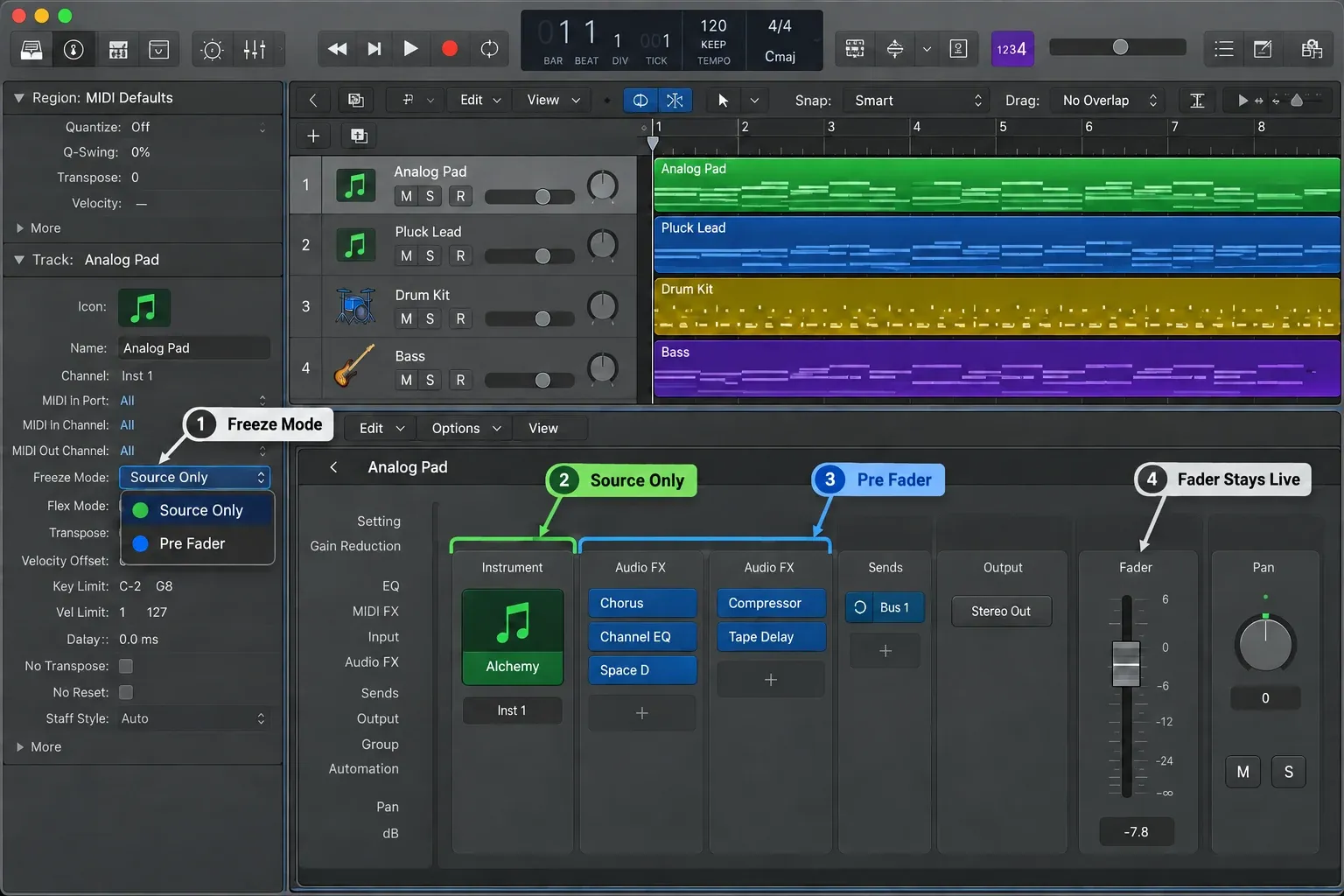The height and width of the screenshot is (896, 1344).
Task: Open the Options menu in the lower panel
Action: tap(466, 428)
